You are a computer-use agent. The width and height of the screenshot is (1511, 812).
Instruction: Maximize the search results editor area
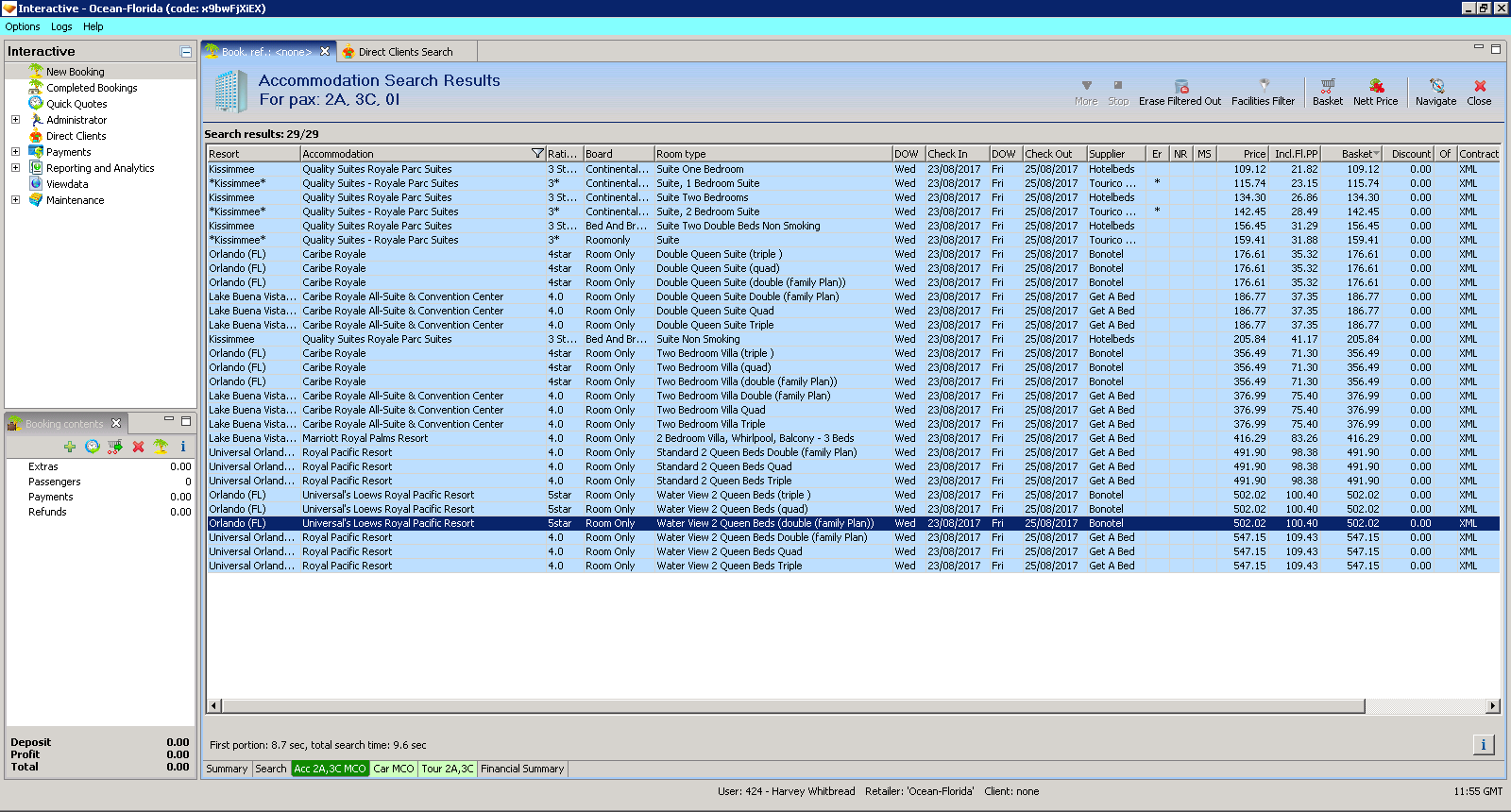pos(1496,48)
